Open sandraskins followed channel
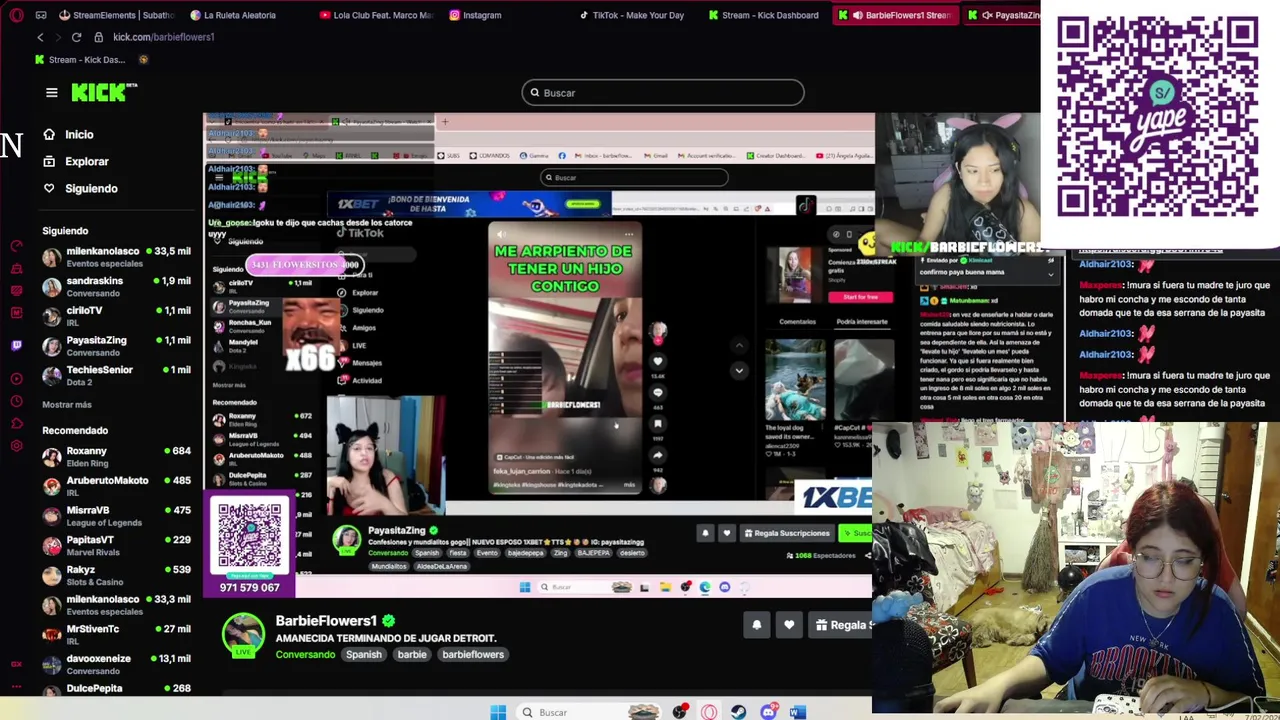This screenshot has width=1280, height=720. coord(116,287)
